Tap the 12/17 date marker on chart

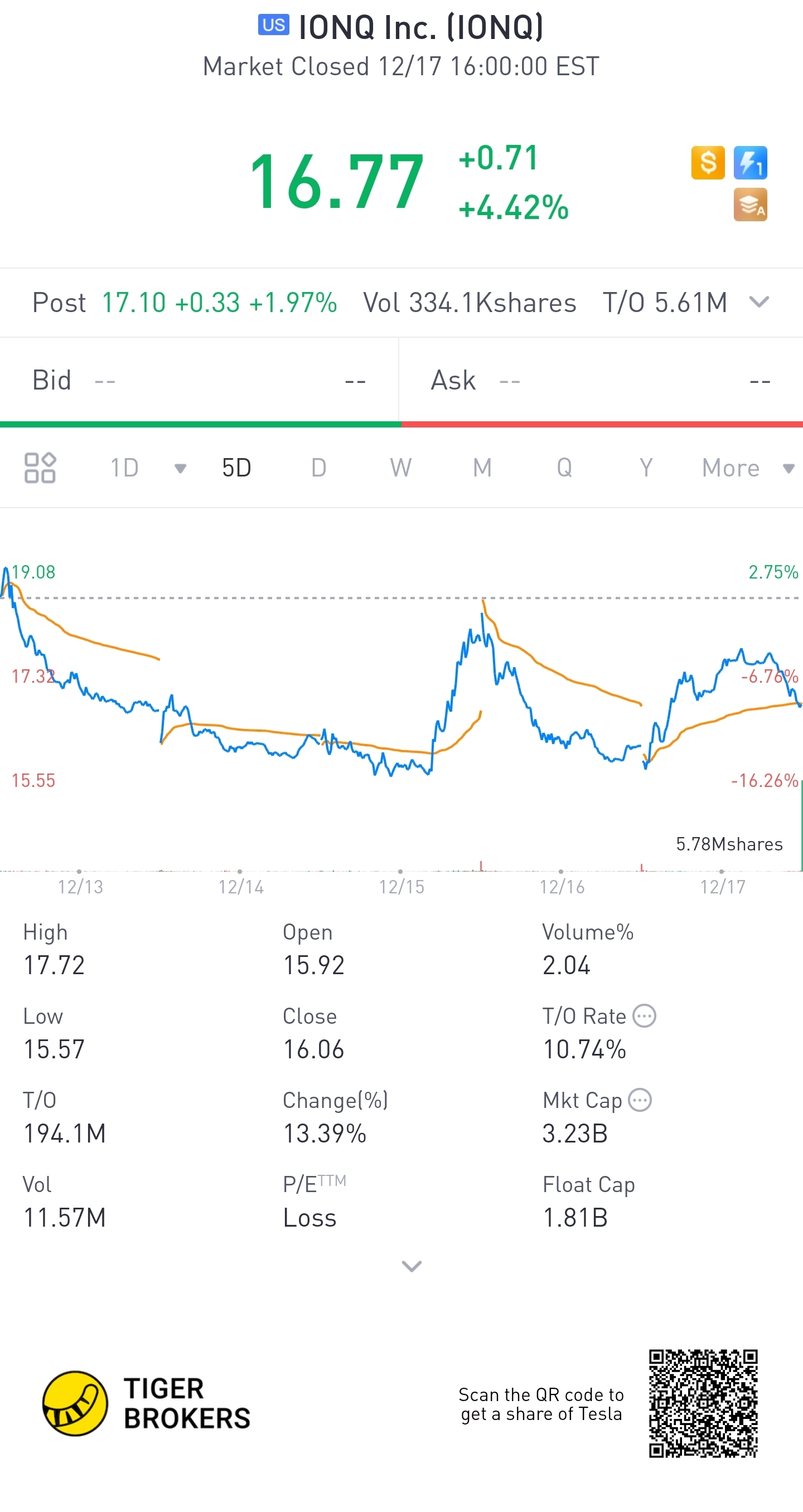[723, 886]
